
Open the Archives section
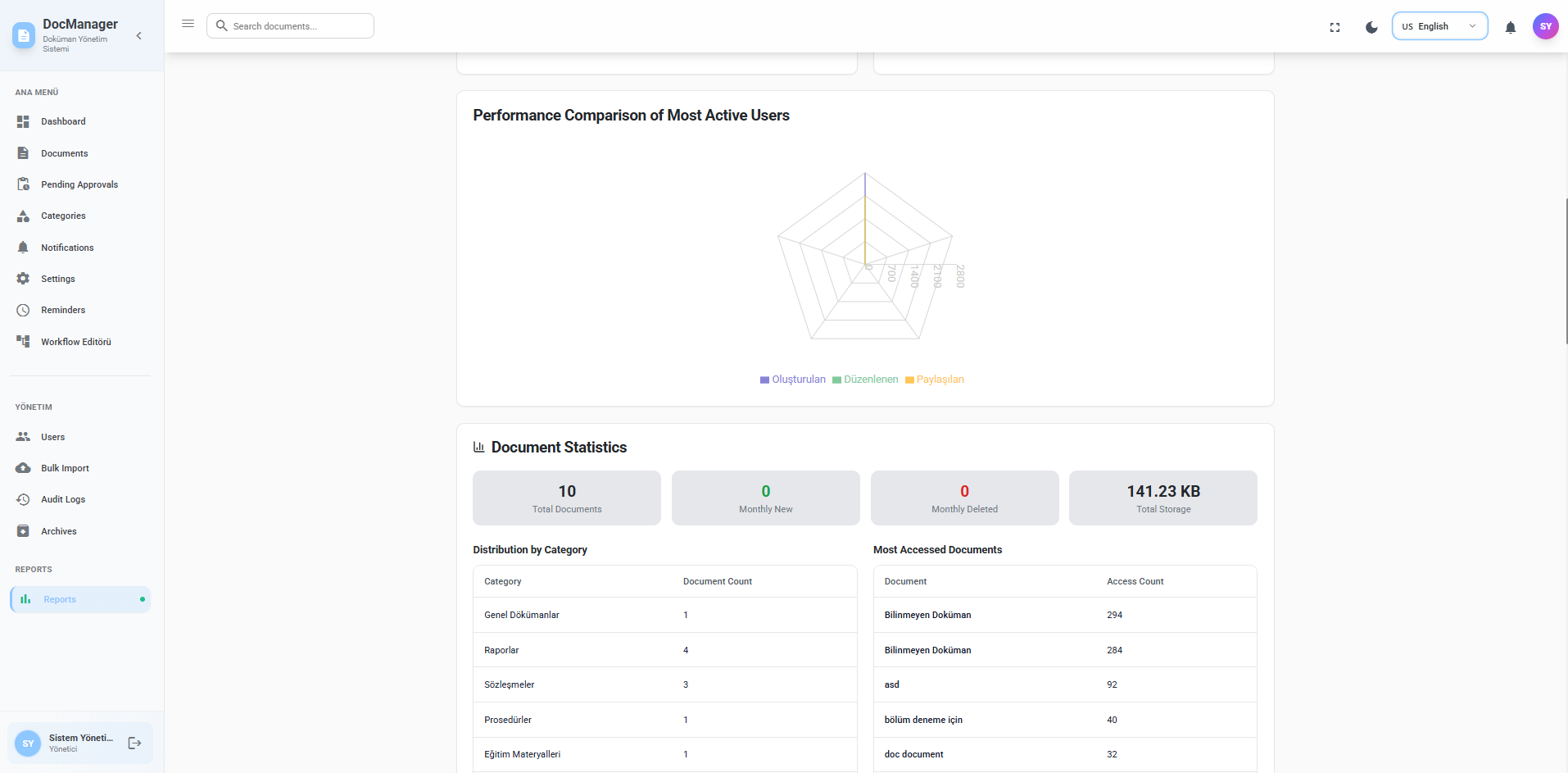[x=59, y=531]
